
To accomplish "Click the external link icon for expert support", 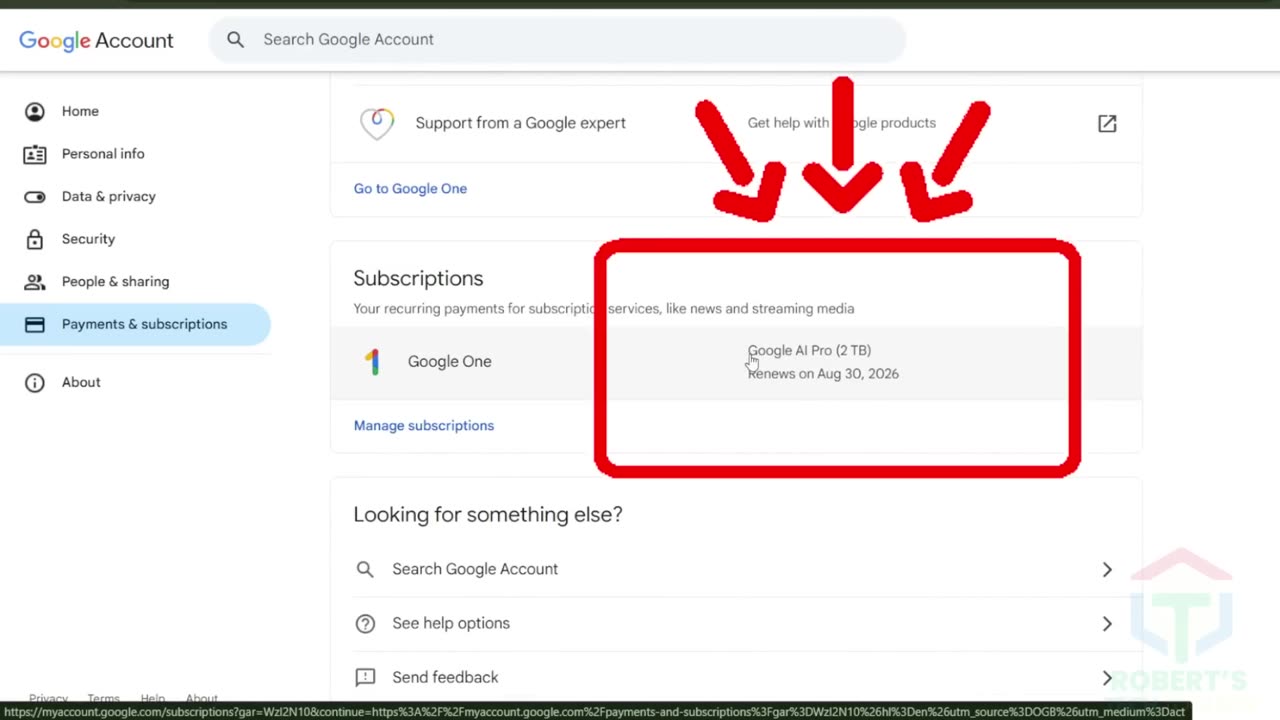I will [x=1107, y=123].
